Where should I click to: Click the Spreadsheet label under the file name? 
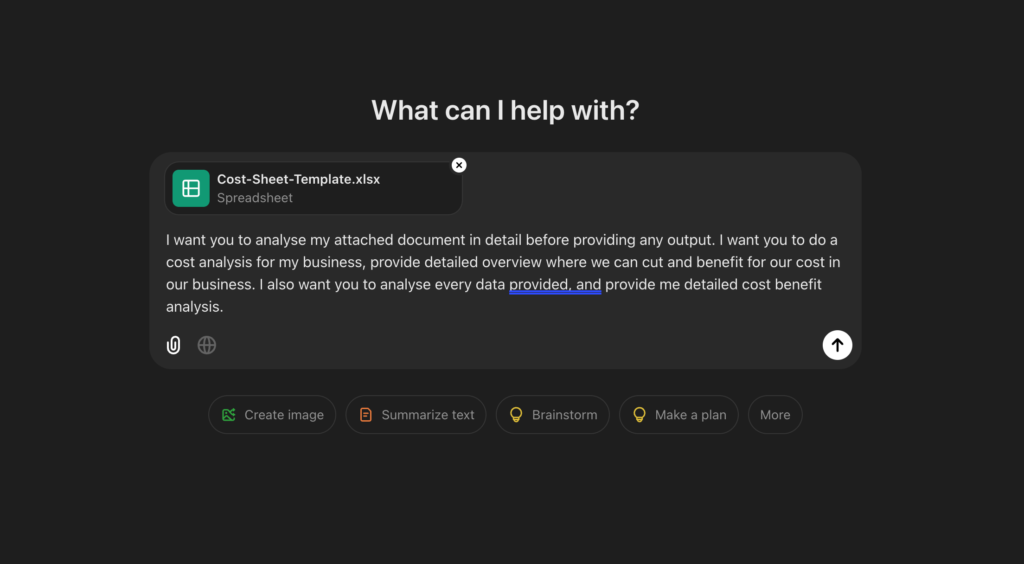click(x=255, y=198)
